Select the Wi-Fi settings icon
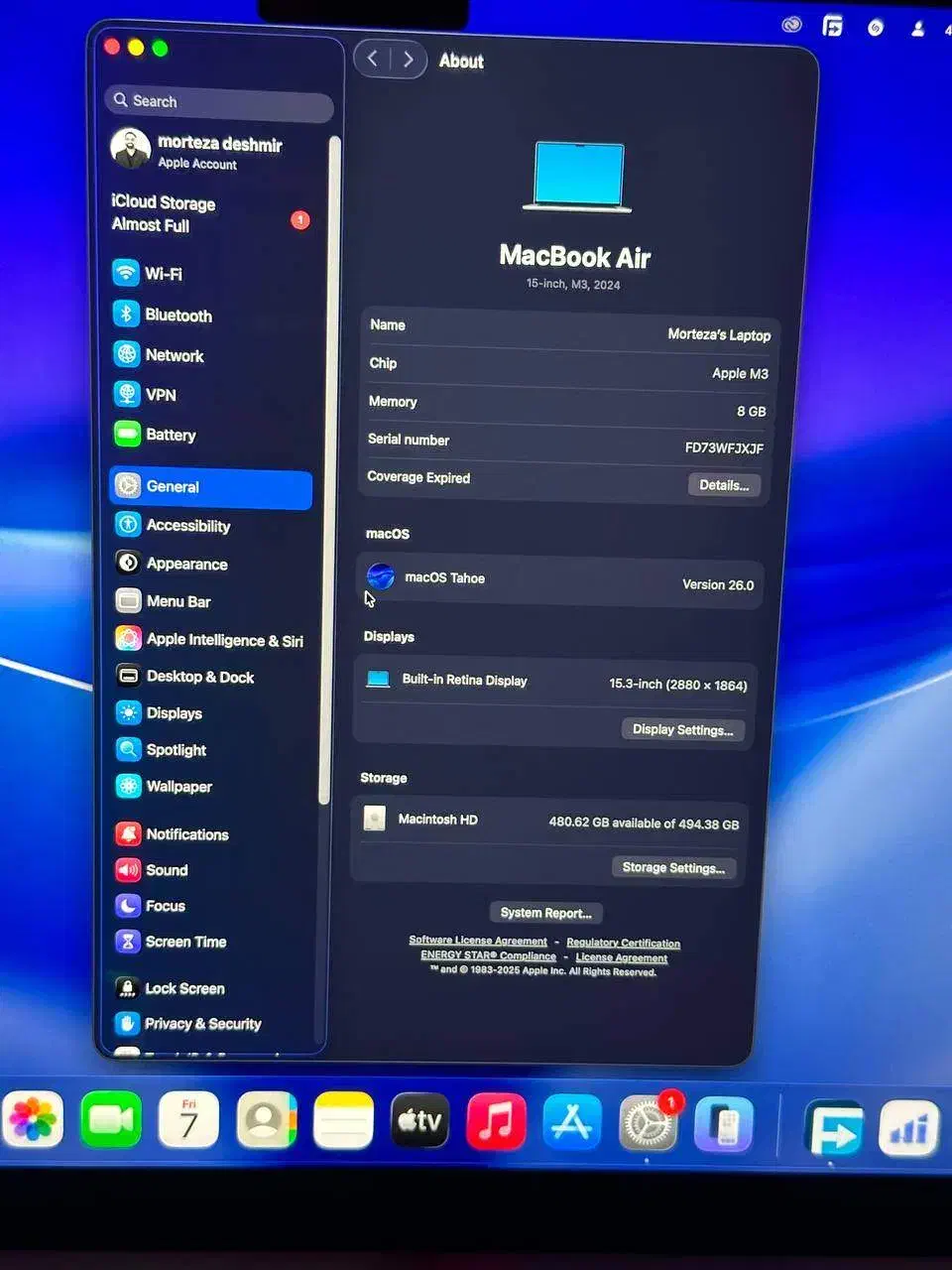The image size is (952, 1270). (x=127, y=273)
